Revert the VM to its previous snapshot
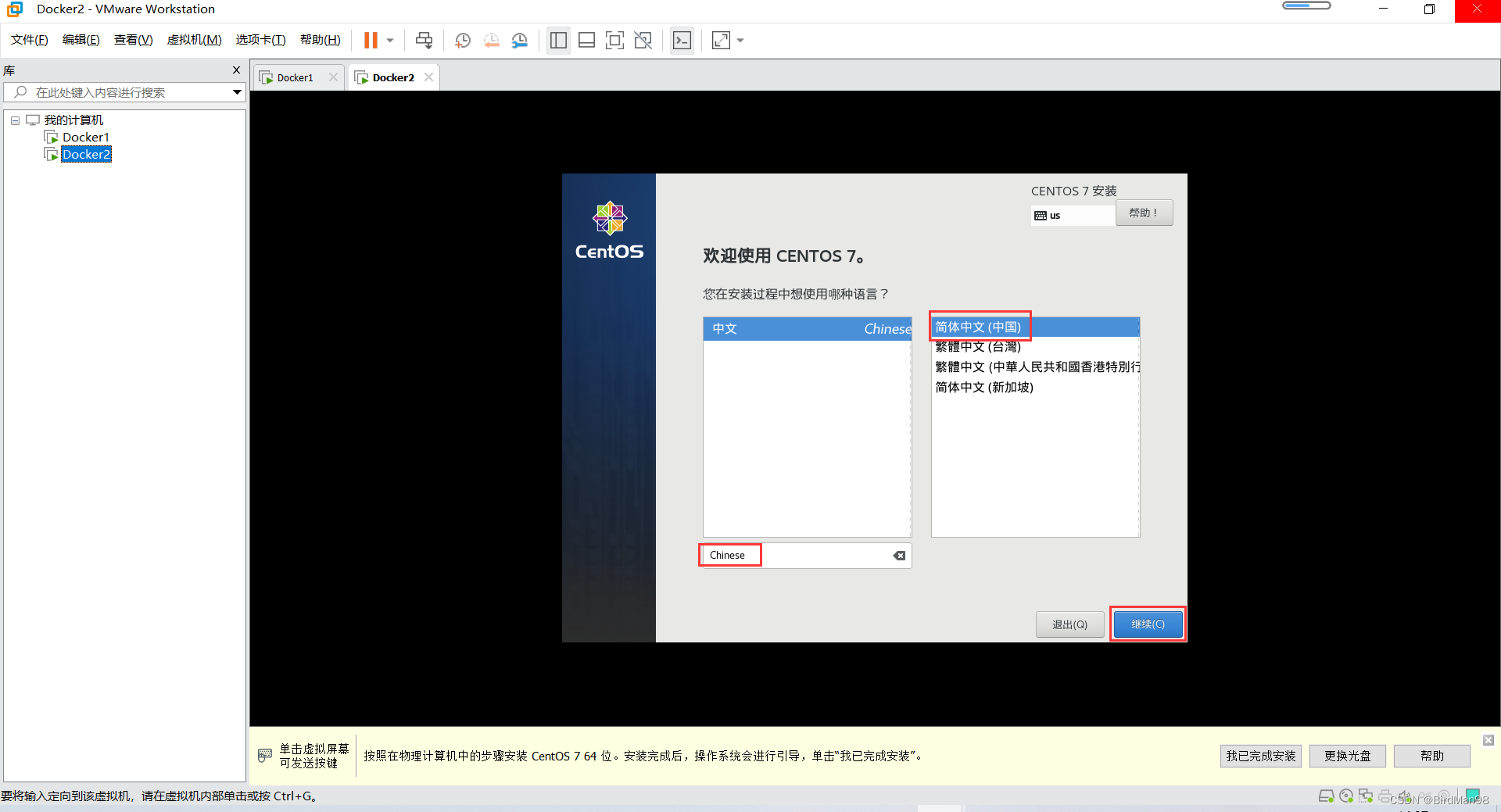 [x=491, y=41]
